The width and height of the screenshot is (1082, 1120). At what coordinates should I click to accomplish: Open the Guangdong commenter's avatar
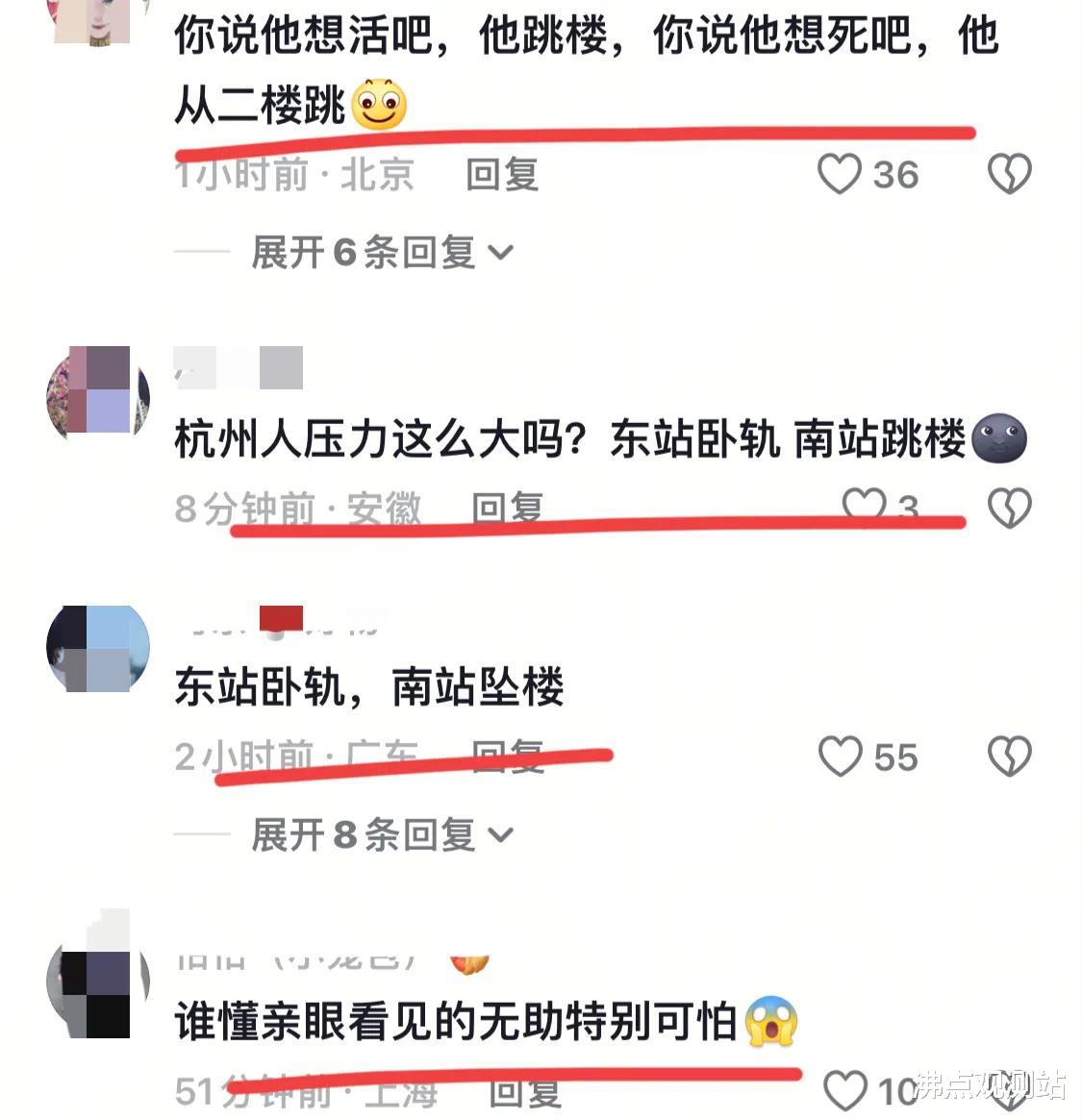(98, 649)
